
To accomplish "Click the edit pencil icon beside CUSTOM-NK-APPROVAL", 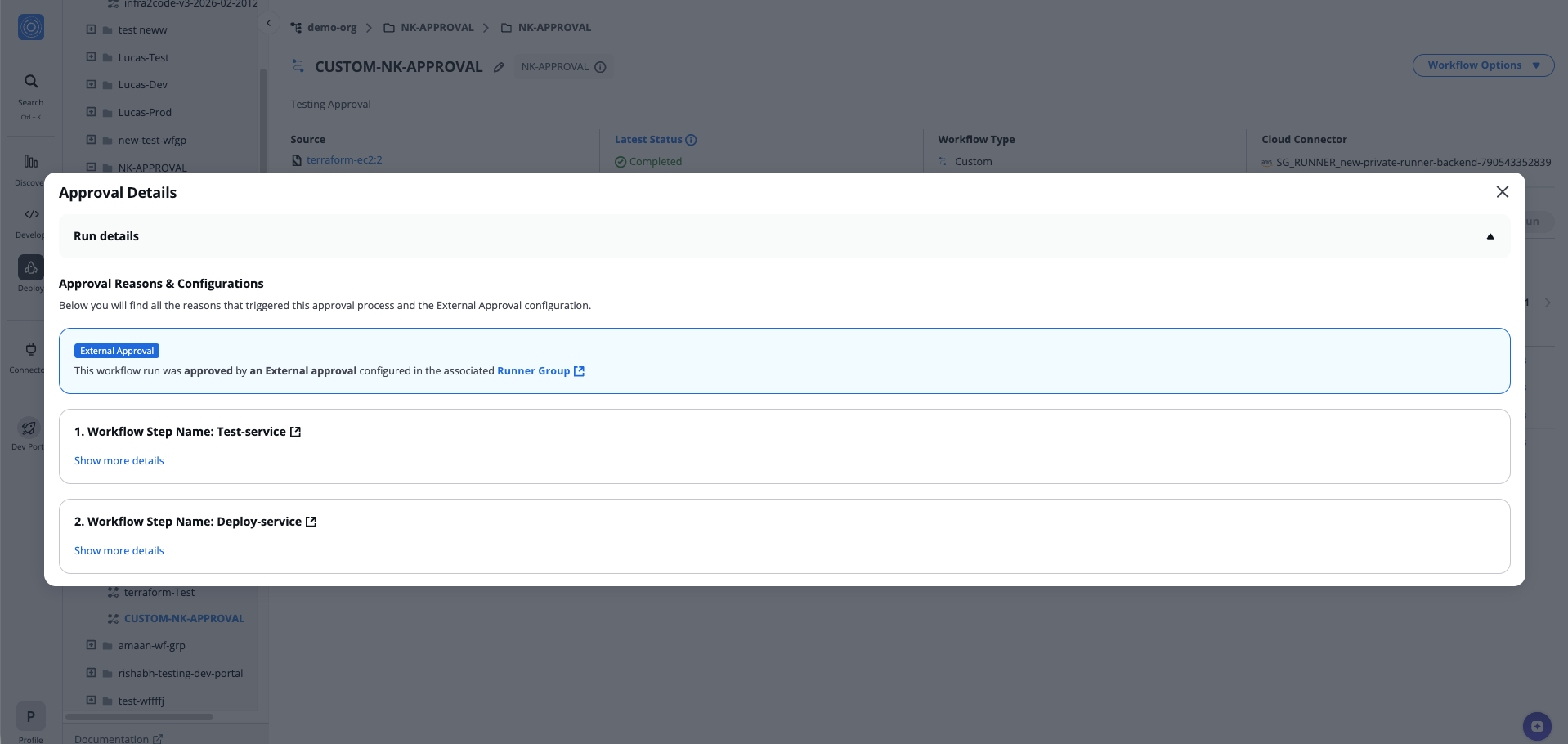I will pos(499,67).
